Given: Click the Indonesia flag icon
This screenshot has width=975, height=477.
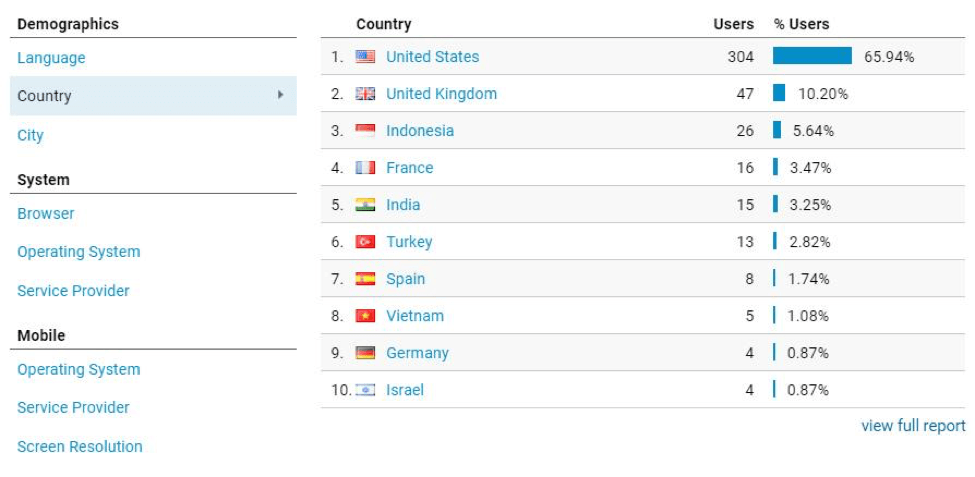Looking at the screenshot, I should tap(365, 131).
